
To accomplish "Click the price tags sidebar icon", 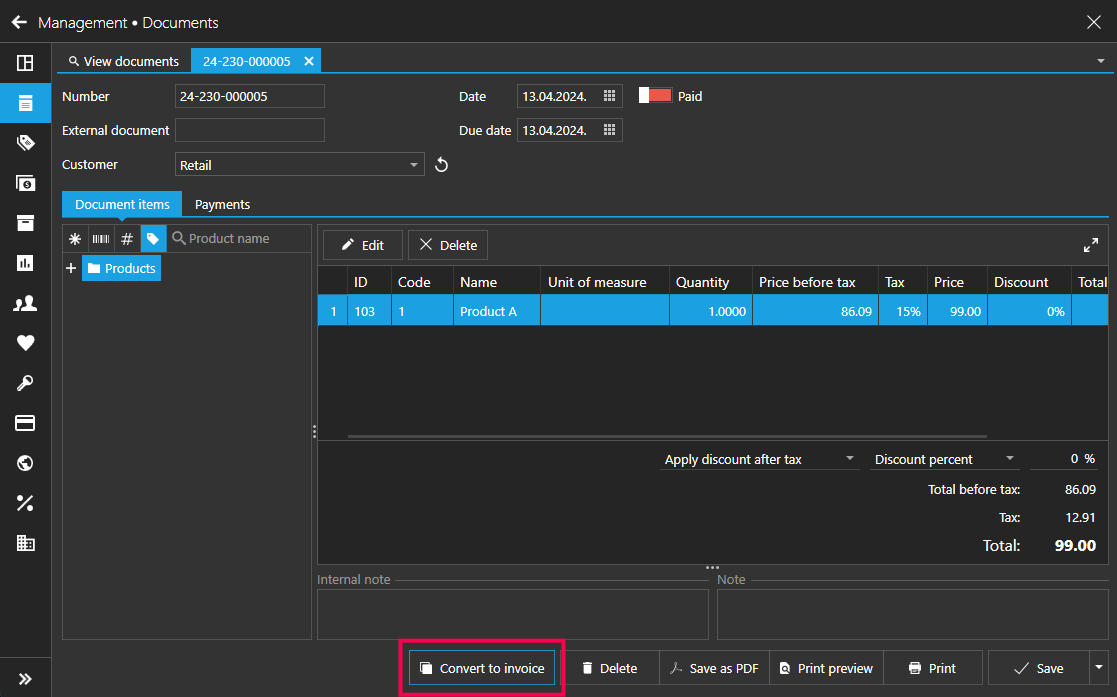I will pos(25,143).
